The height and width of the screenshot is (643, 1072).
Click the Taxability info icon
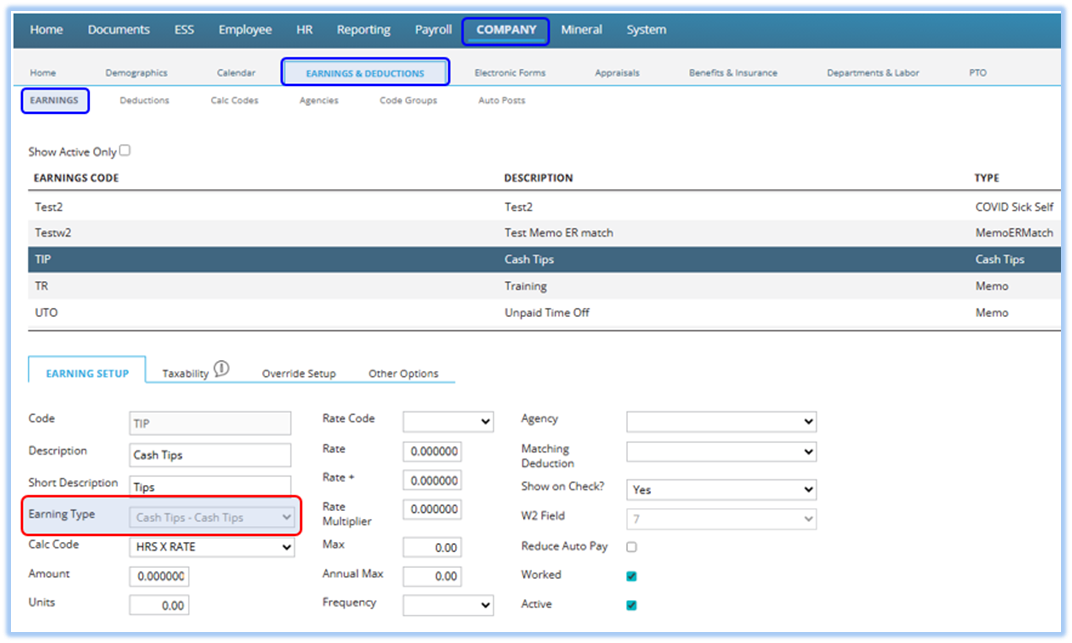(x=222, y=369)
